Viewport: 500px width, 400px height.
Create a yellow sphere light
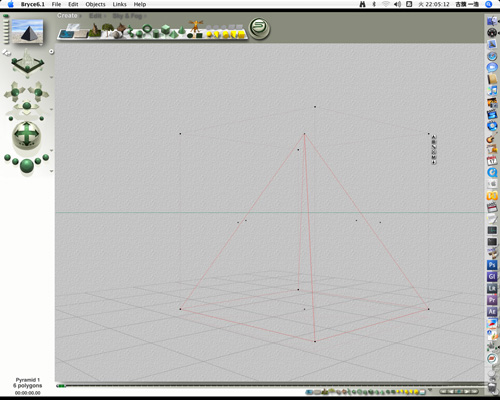pos(210,34)
